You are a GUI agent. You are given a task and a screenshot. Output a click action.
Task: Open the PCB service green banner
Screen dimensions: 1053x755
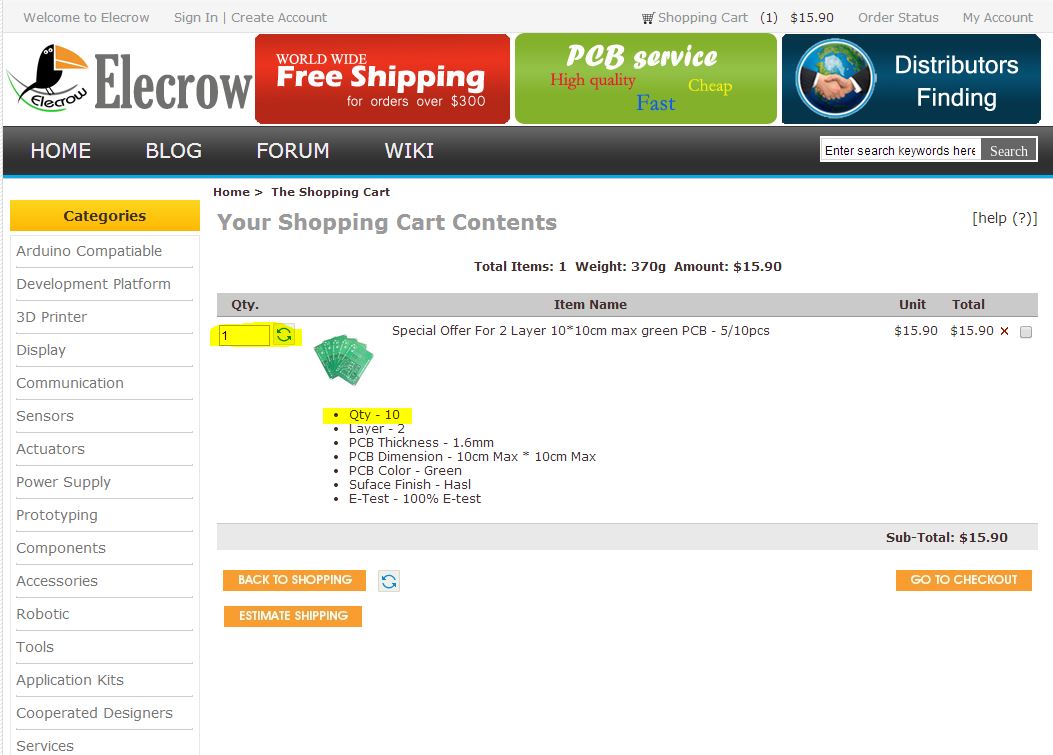pos(645,79)
